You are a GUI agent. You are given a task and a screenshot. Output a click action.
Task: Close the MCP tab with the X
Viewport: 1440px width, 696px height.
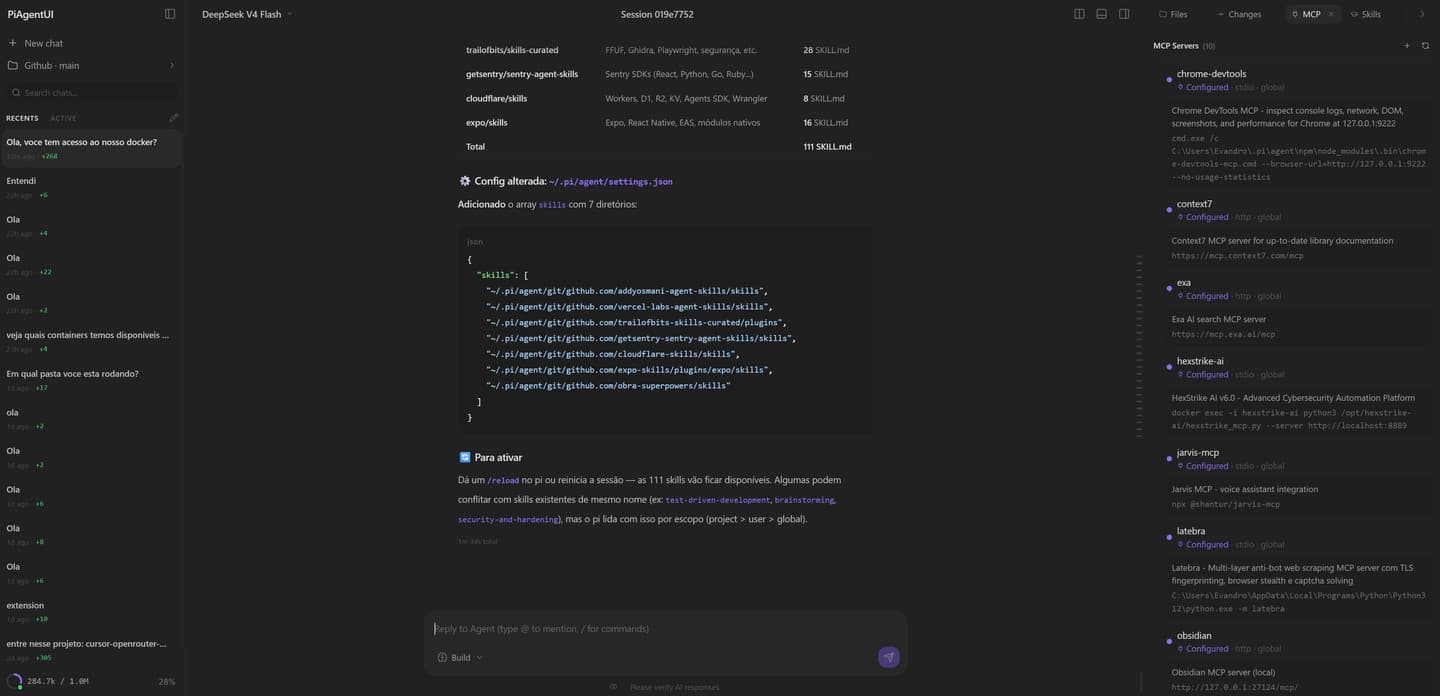click(1331, 14)
